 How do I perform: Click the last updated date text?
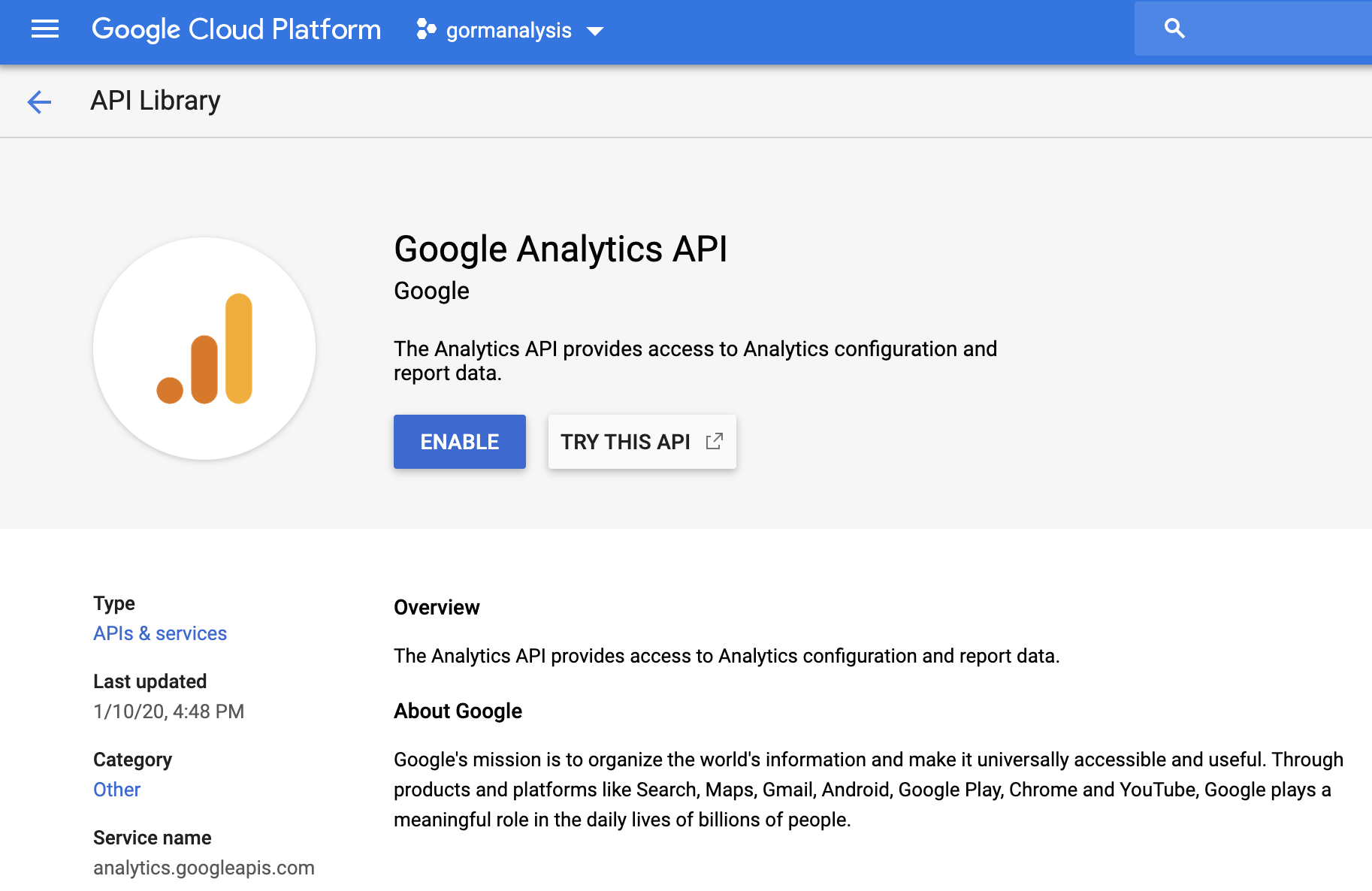coord(169,711)
